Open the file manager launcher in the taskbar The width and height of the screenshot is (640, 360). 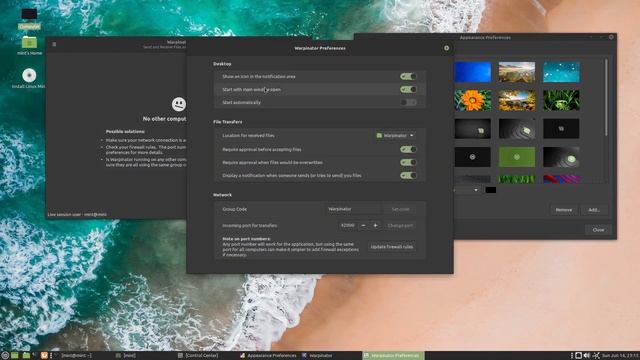pyautogui.click(x=26, y=356)
